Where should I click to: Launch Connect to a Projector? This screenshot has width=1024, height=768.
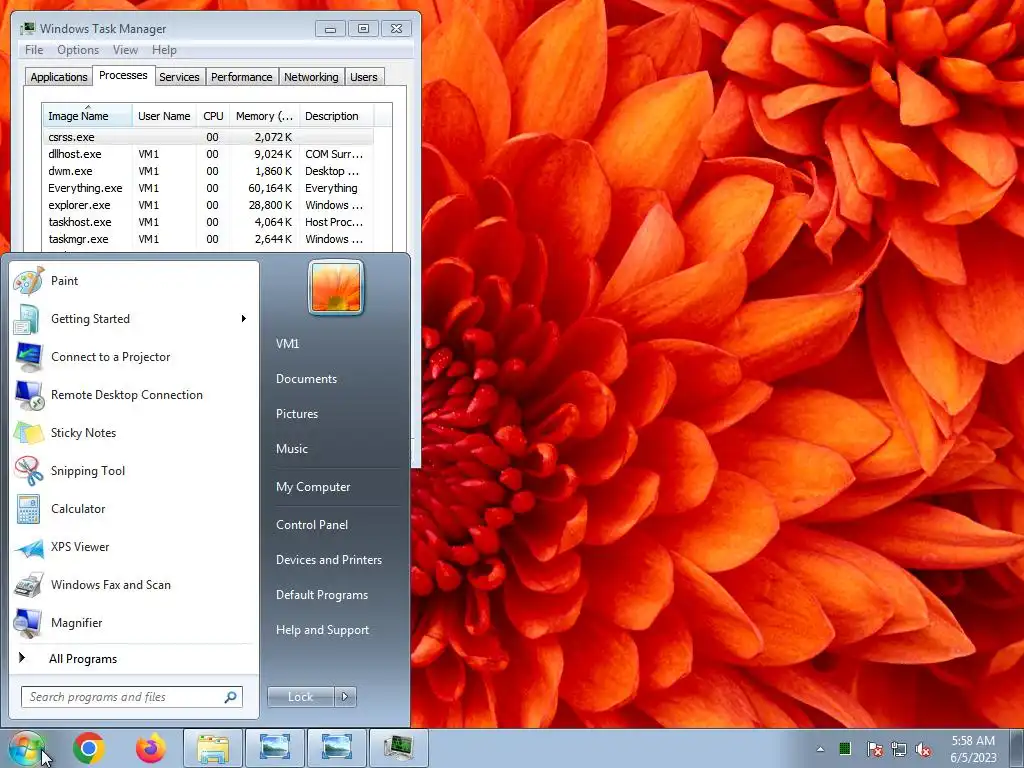[134, 357]
